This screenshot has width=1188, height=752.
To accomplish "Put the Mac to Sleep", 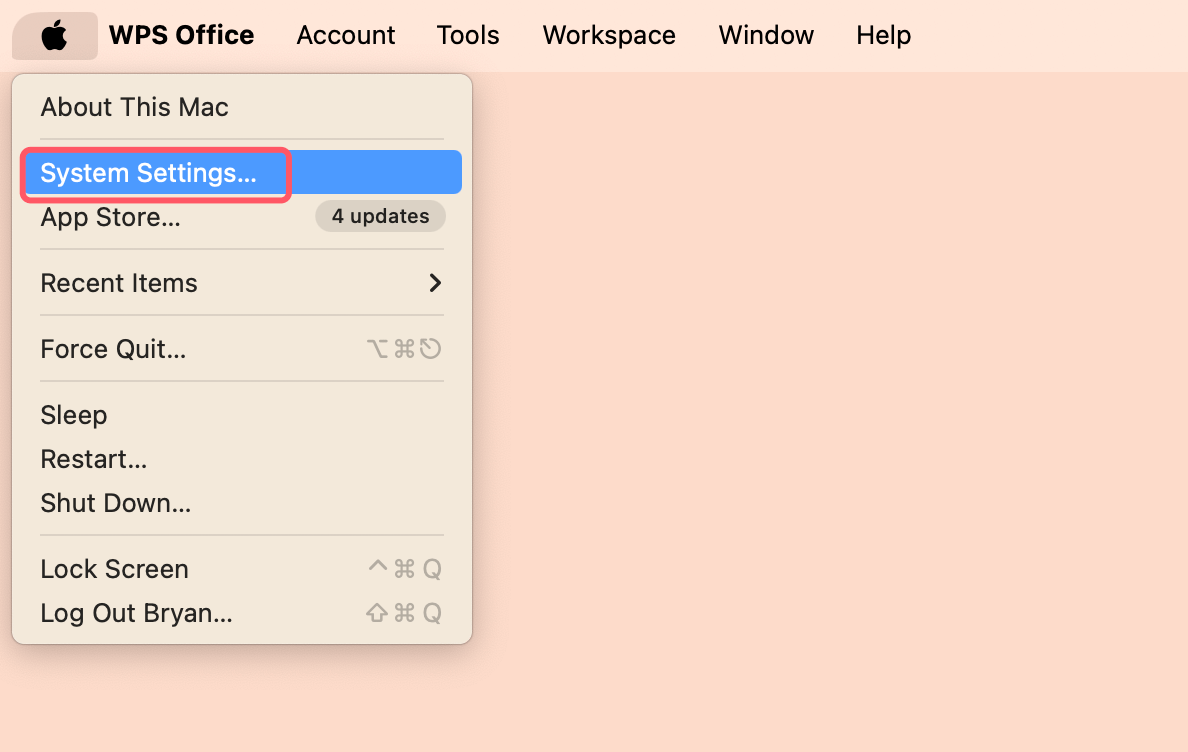I will pos(242,415).
